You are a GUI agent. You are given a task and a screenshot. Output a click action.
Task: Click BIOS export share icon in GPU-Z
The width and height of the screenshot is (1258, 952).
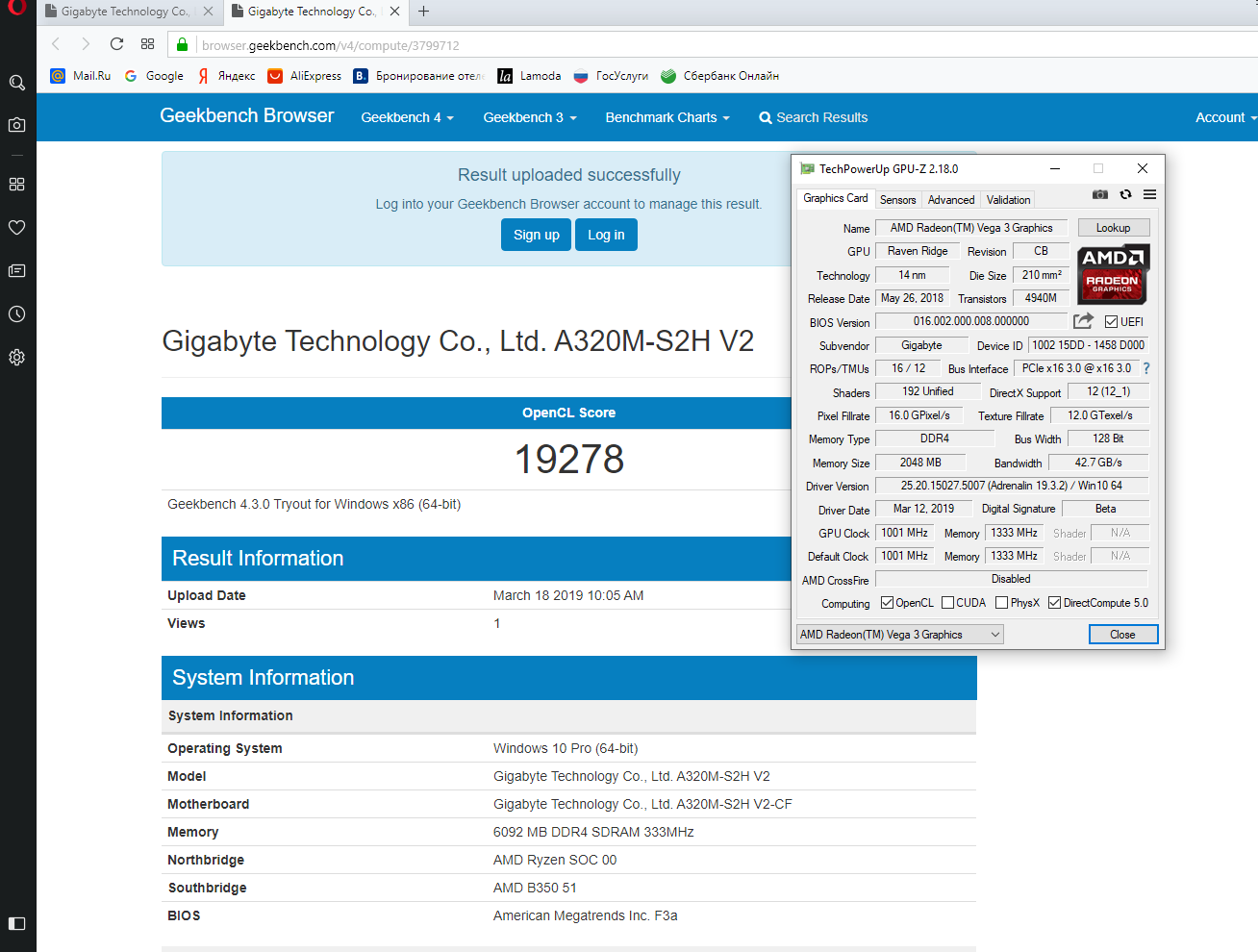pyautogui.click(x=1083, y=320)
